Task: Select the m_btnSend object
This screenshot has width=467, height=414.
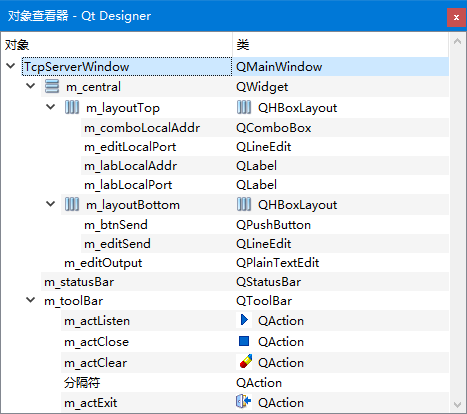Action: coord(116,225)
